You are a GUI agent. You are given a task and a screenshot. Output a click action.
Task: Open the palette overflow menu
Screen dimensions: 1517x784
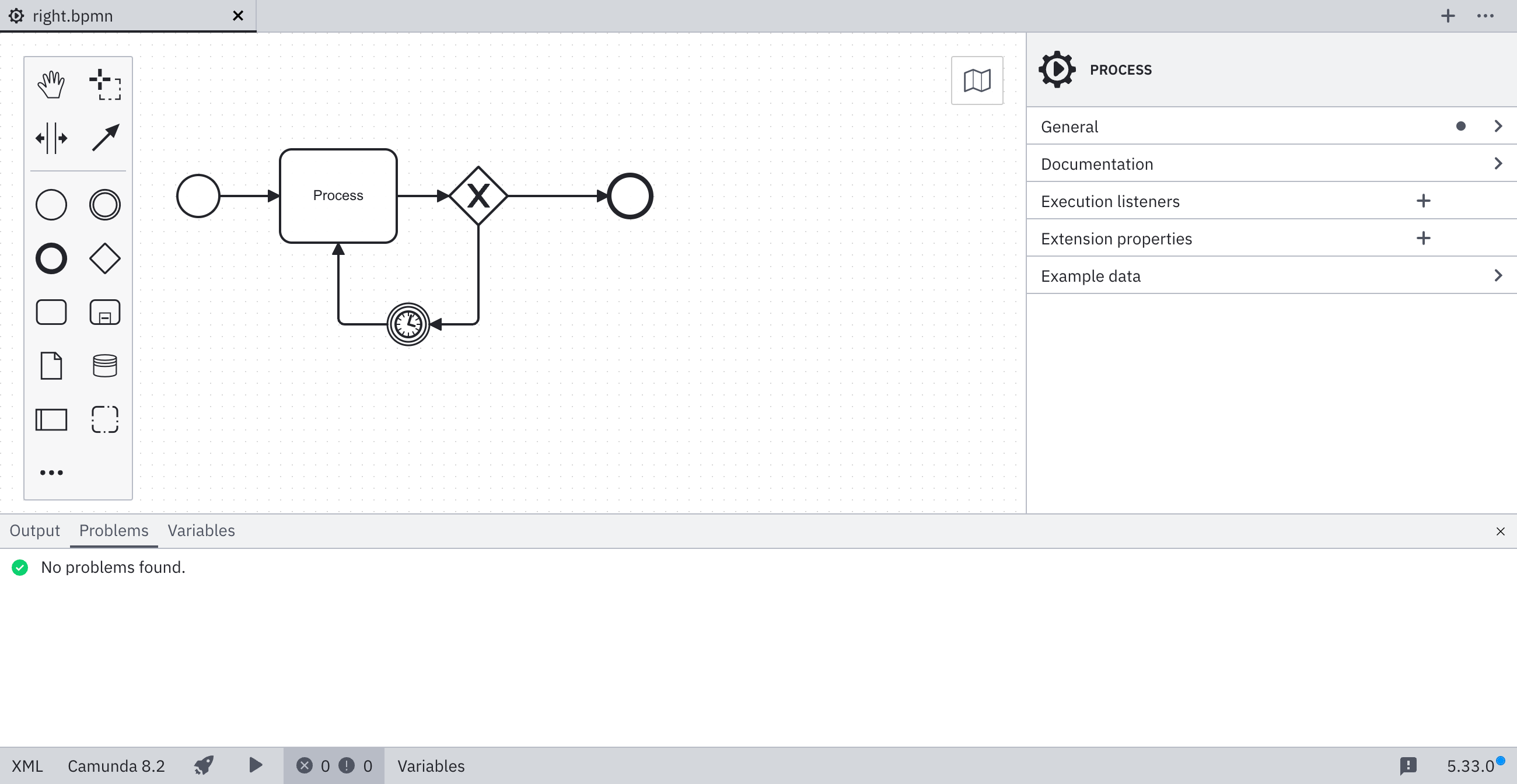click(x=51, y=471)
